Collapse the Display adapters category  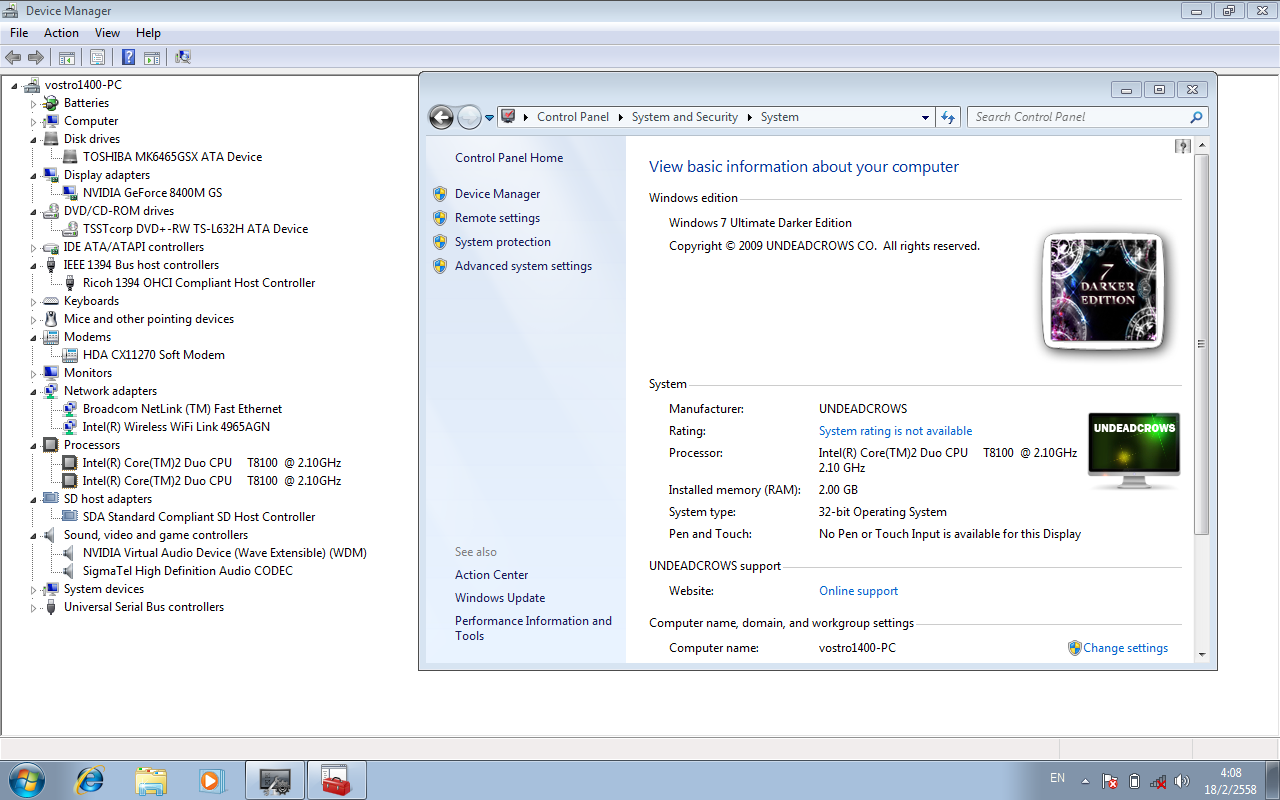[x=33, y=175]
